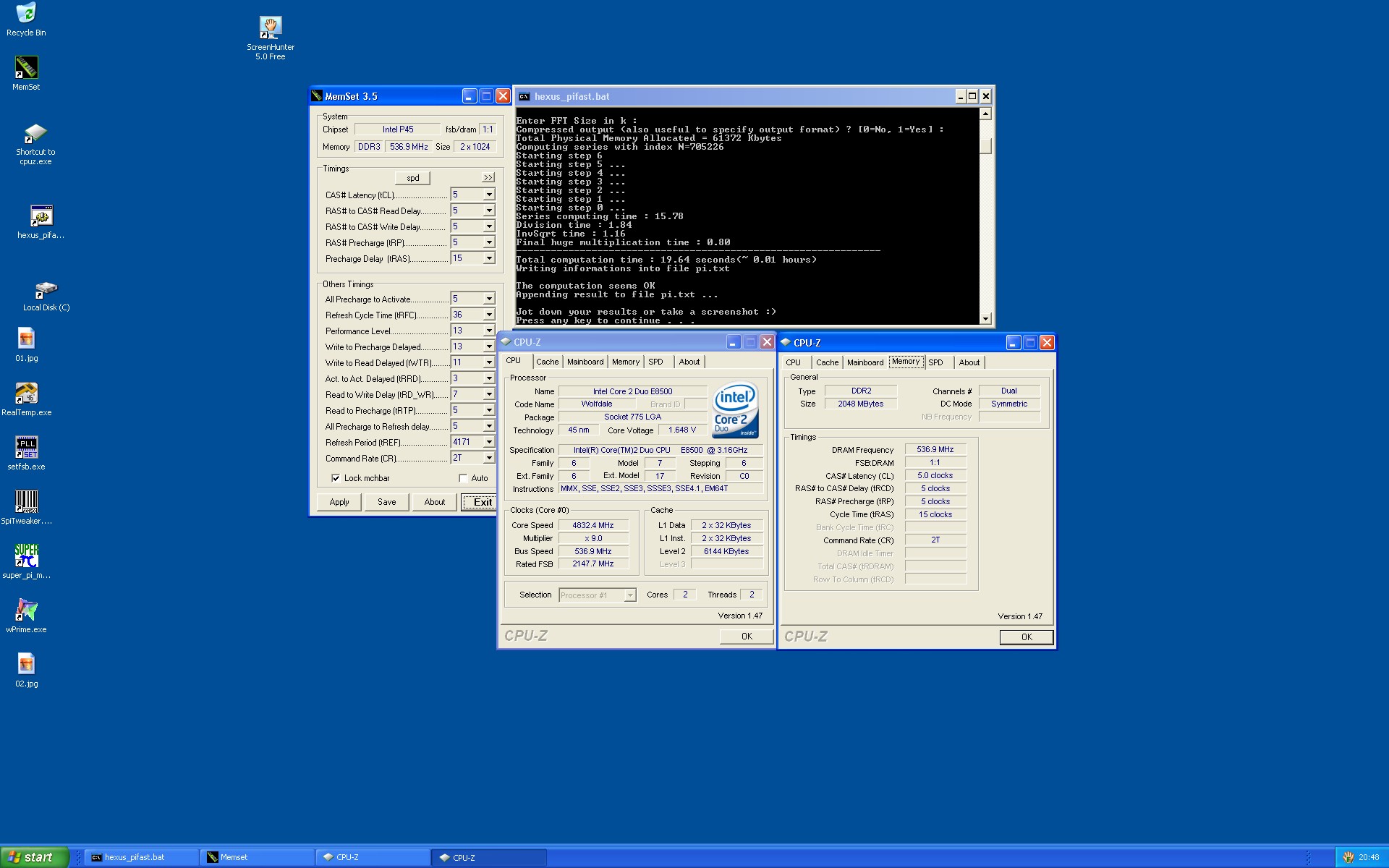Select the 01.jpg image file icon
The width and height of the screenshot is (1389, 868).
pyautogui.click(x=27, y=344)
